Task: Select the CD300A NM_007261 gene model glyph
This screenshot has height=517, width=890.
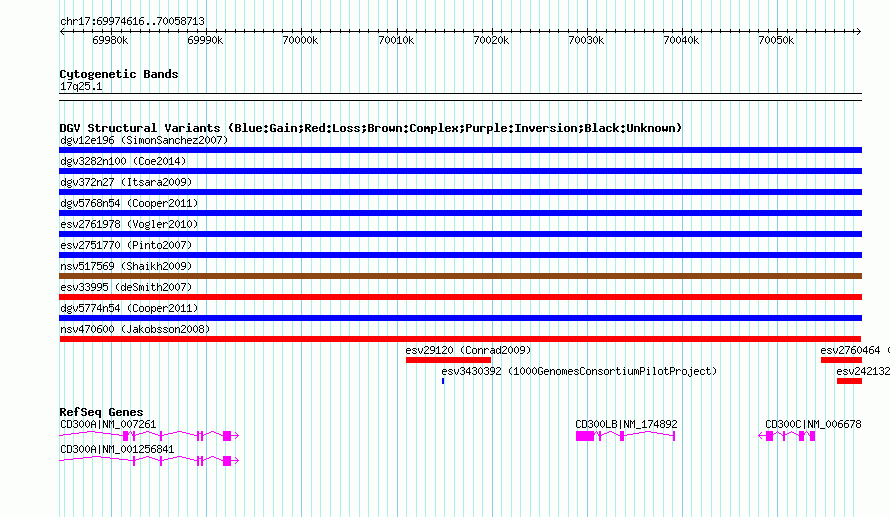Action: coord(149,436)
